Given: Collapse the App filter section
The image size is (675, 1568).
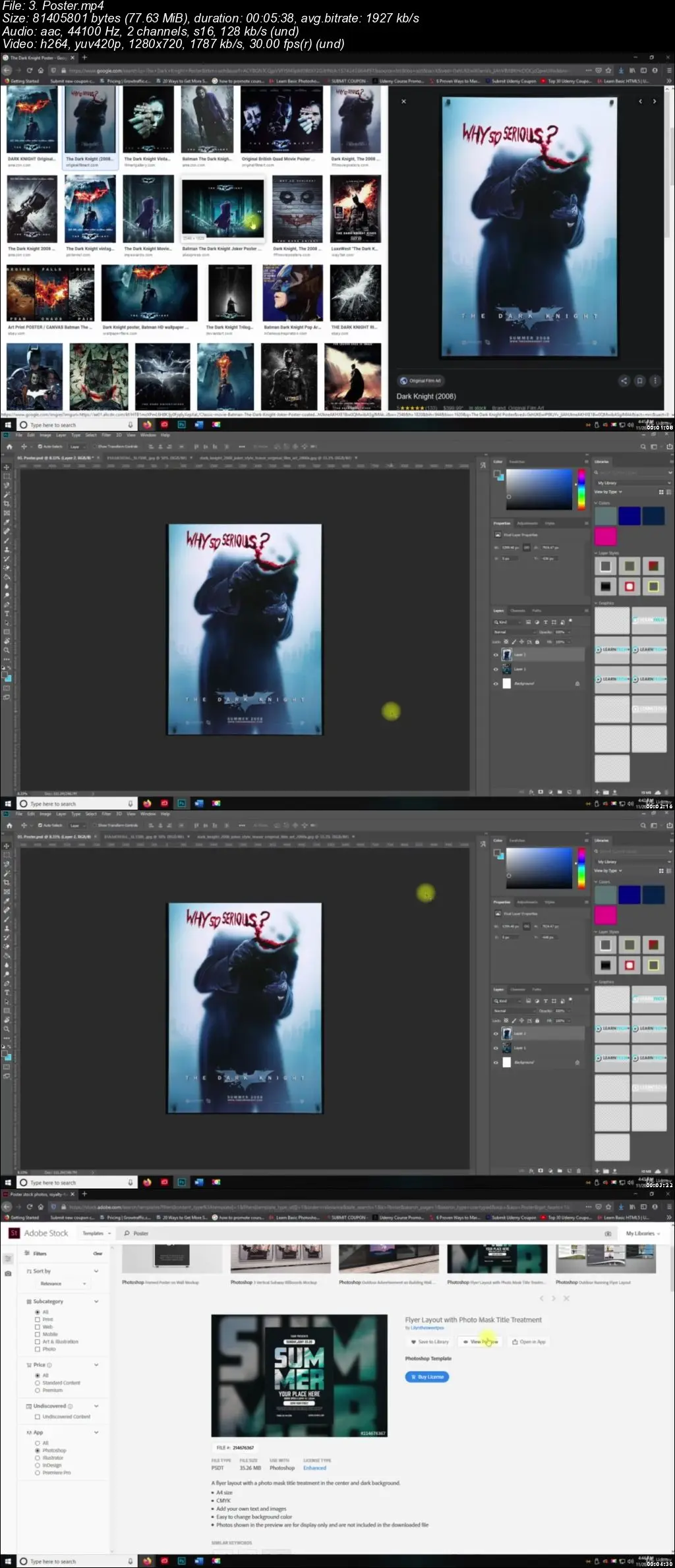Looking at the screenshot, I should (x=96, y=1432).
